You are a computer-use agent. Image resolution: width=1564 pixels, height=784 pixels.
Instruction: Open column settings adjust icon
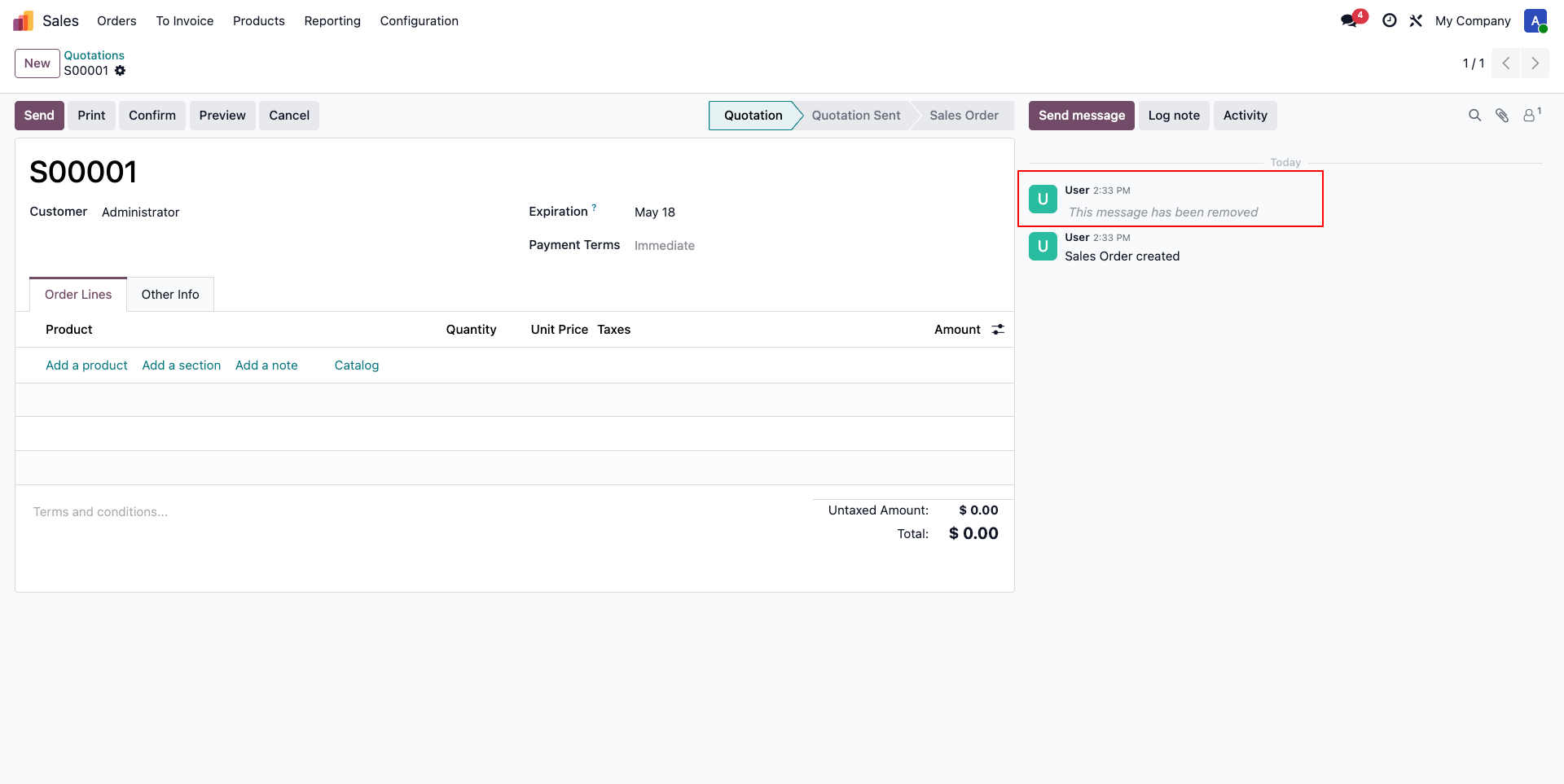click(x=998, y=329)
